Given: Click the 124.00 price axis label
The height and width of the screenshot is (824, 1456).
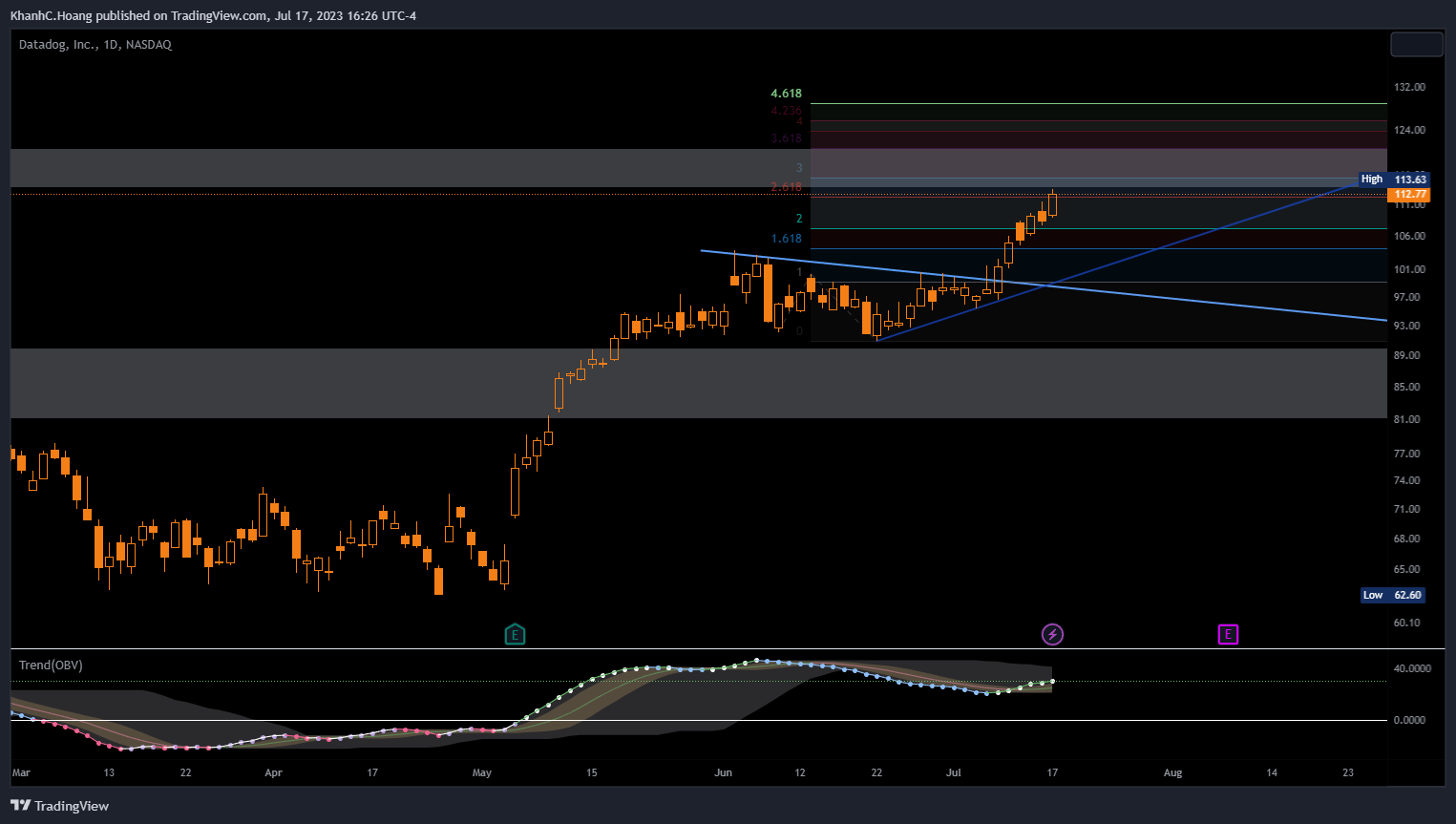Looking at the screenshot, I should coord(1409,130).
